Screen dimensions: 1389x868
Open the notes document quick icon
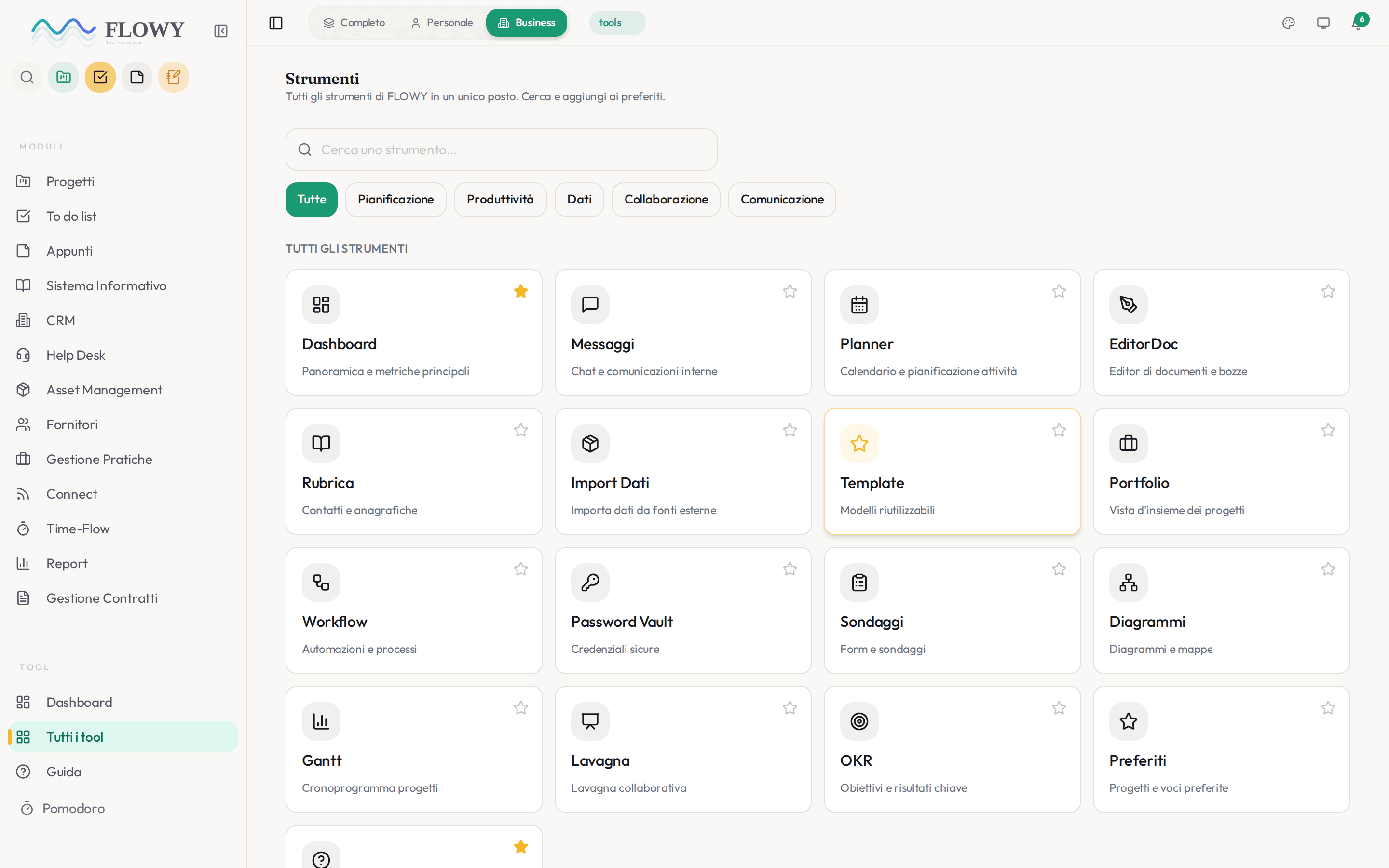click(x=137, y=77)
